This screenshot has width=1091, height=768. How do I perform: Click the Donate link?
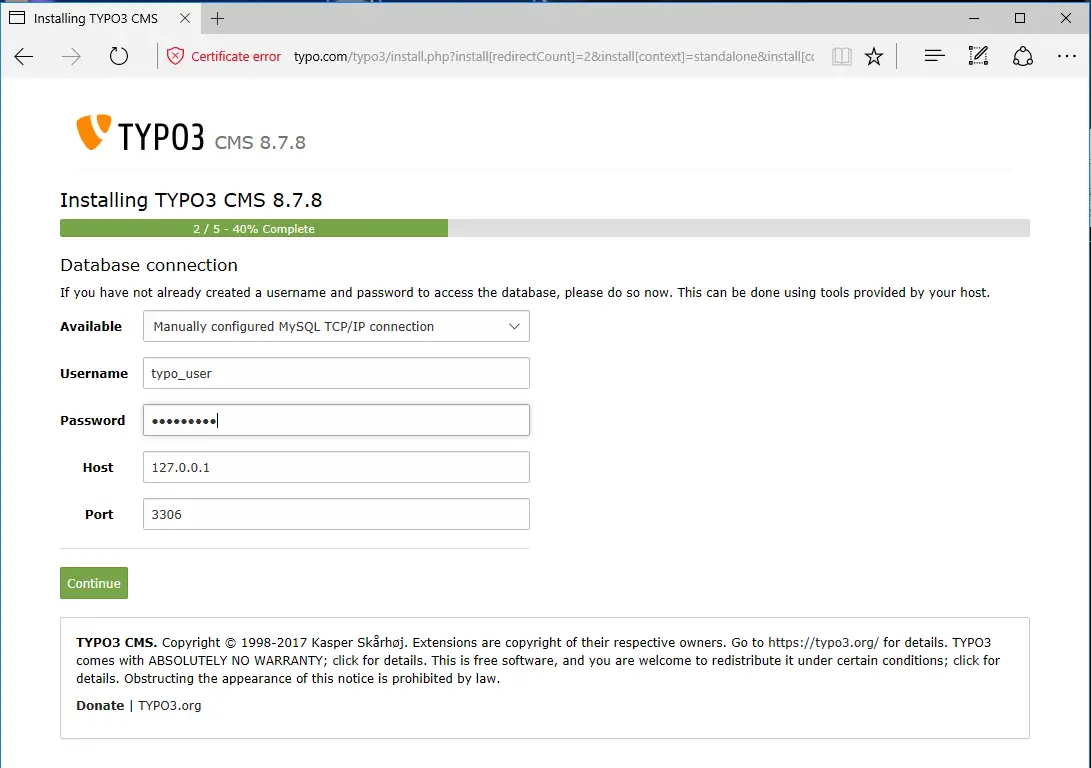pyautogui.click(x=100, y=705)
